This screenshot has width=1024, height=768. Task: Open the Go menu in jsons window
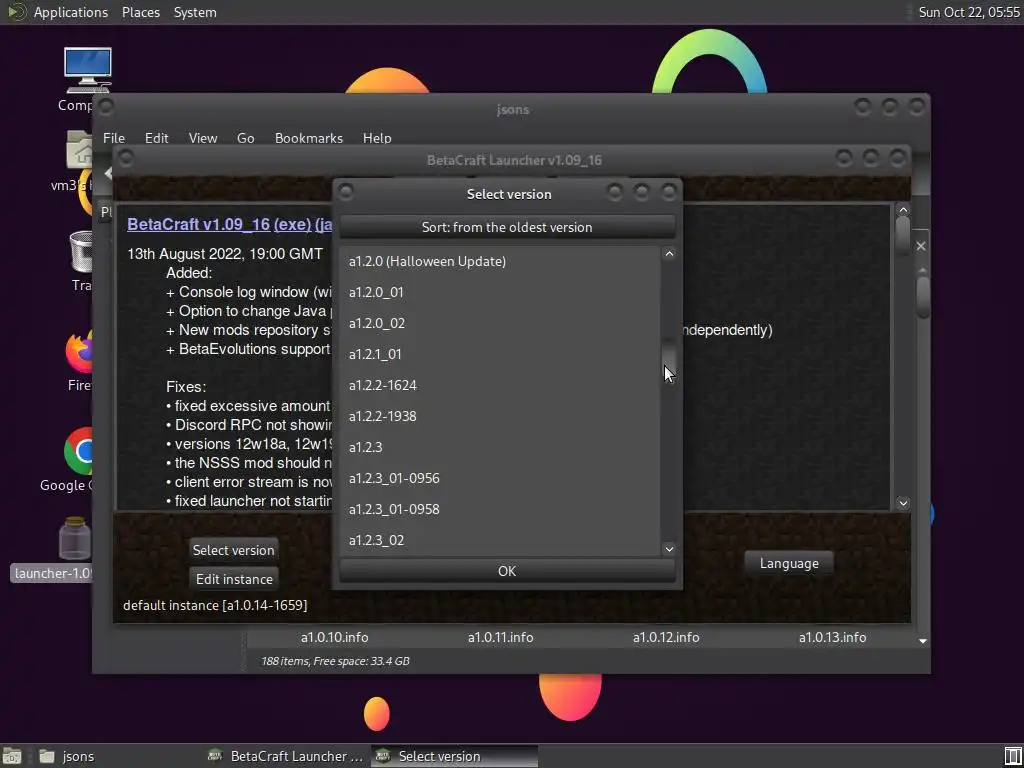pyautogui.click(x=246, y=138)
